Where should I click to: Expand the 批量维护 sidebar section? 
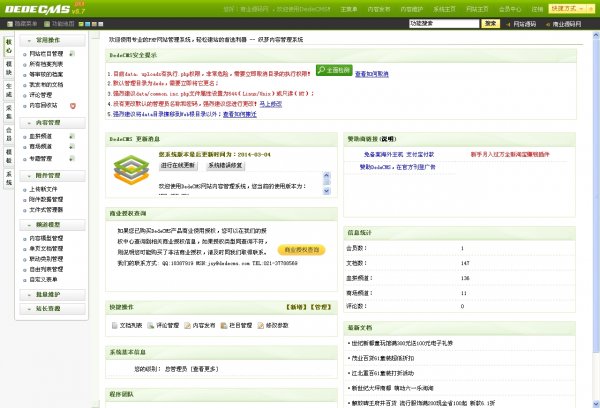52,295
